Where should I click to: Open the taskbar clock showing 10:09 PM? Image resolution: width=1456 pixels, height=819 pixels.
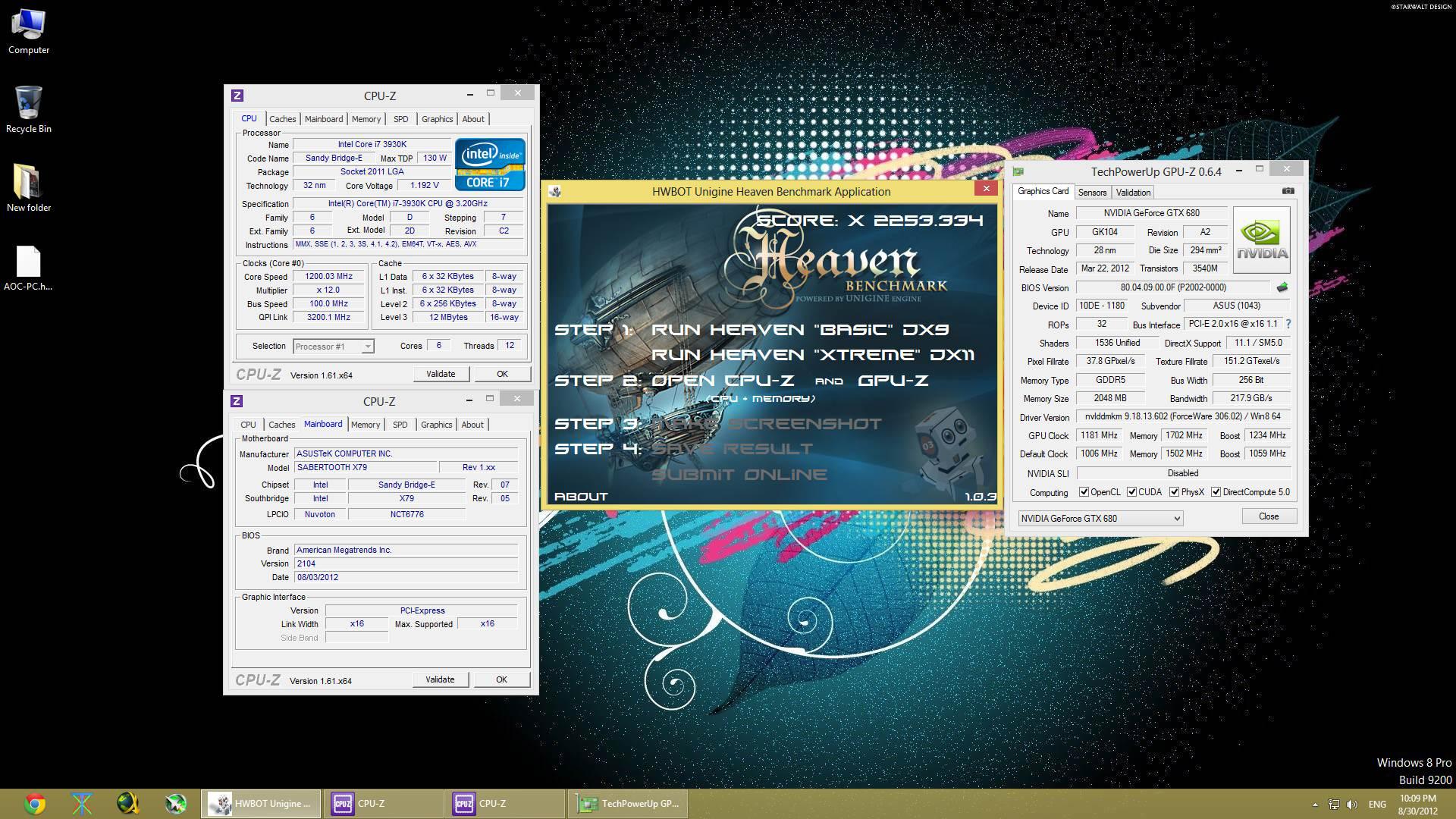tap(1417, 805)
